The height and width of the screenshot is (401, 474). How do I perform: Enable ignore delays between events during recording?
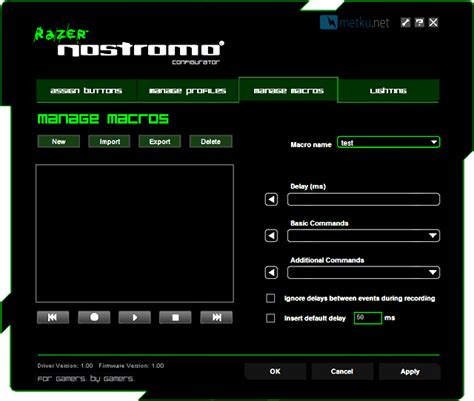[271, 298]
